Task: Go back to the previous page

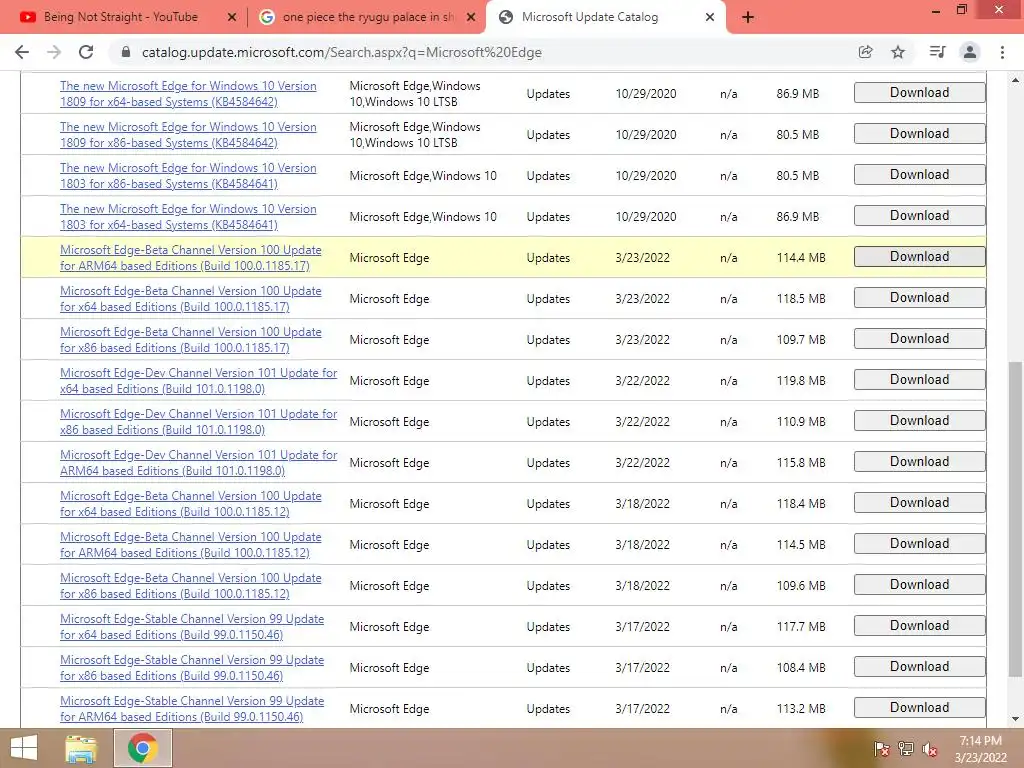Action: [x=22, y=52]
